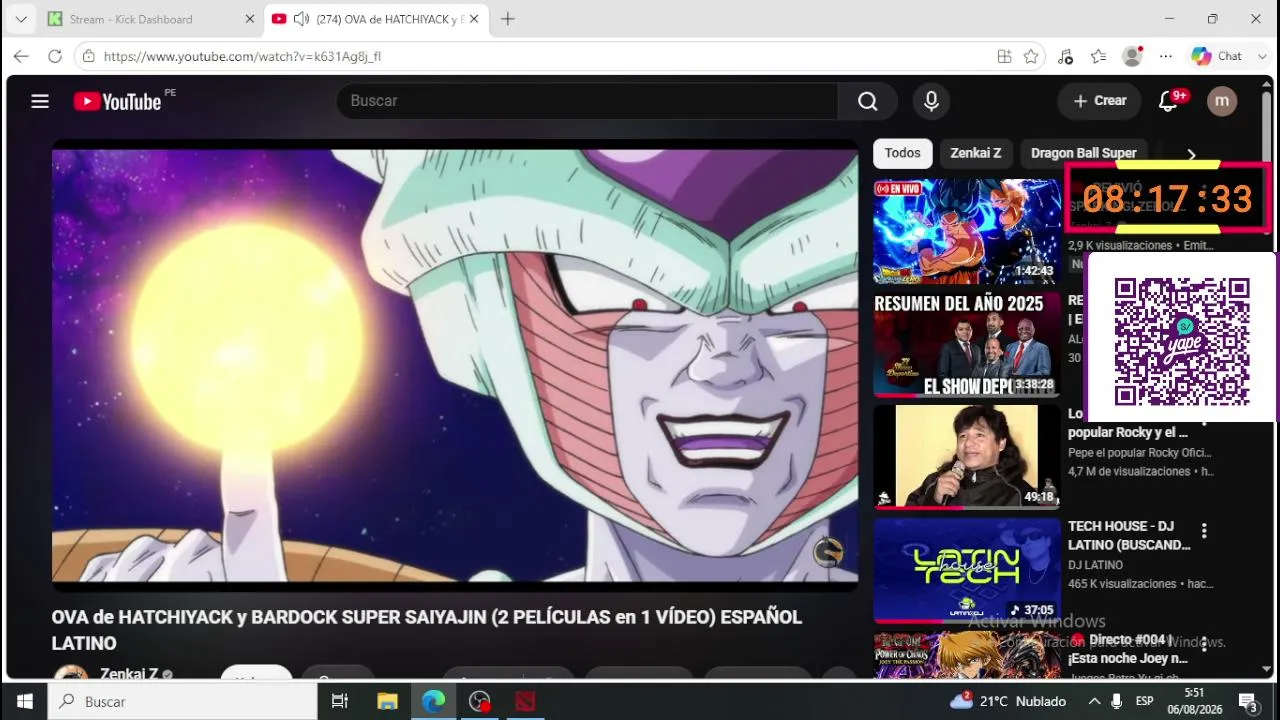Open the Latin Tech House video thumbnail

click(967, 570)
